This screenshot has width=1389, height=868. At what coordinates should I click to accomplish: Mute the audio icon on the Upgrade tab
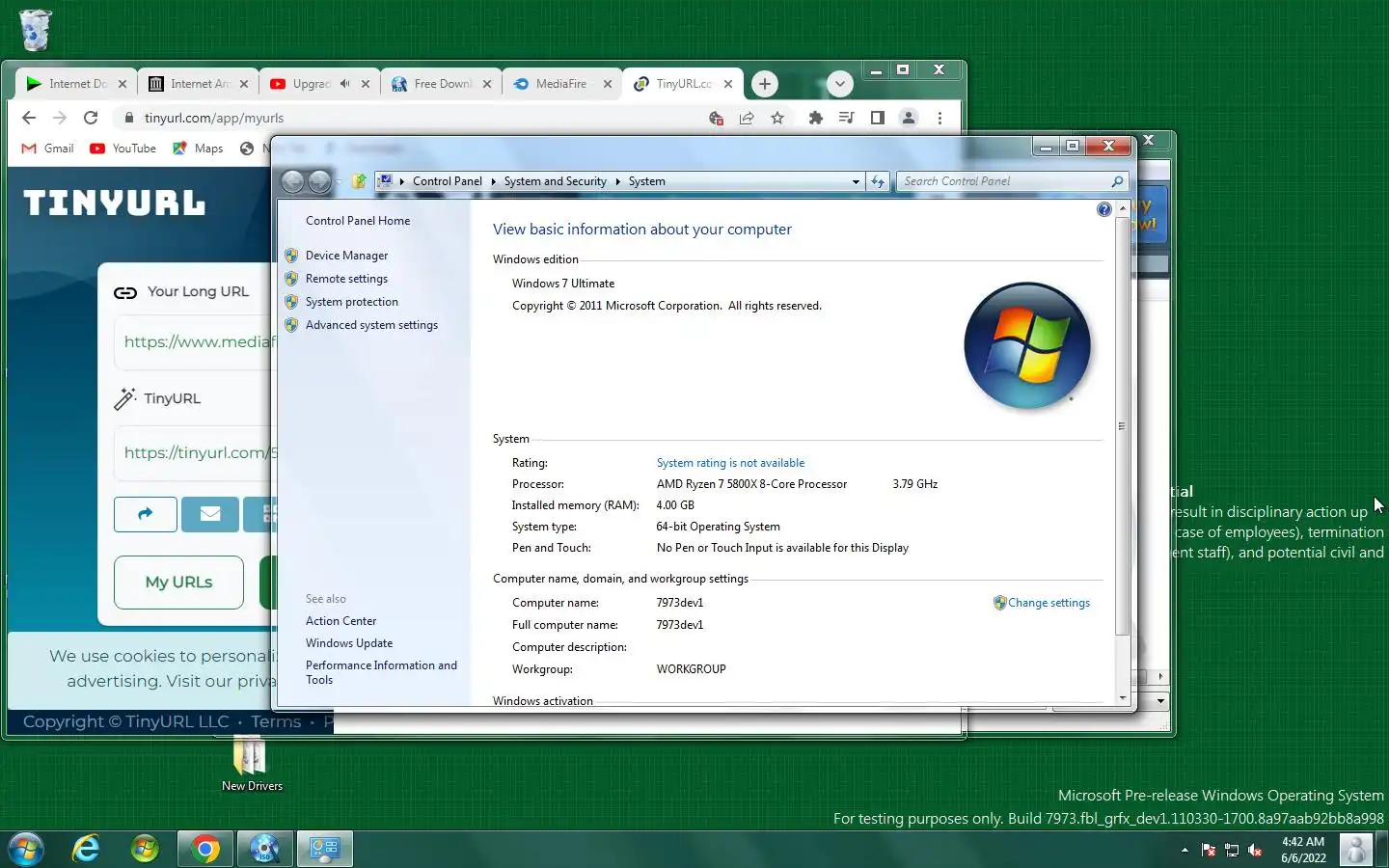[x=344, y=84]
